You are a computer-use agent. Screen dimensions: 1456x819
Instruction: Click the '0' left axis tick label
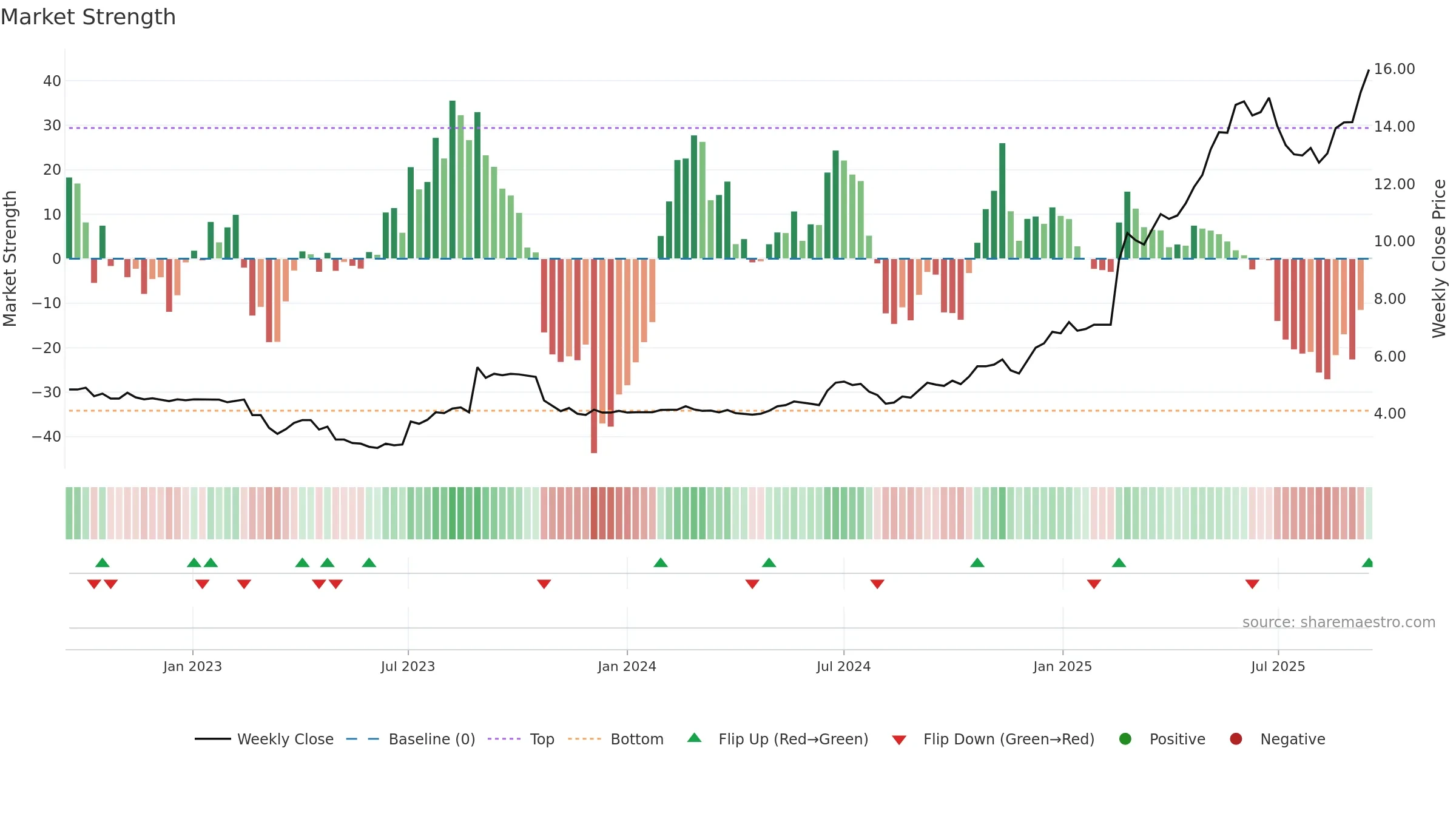coord(57,259)
